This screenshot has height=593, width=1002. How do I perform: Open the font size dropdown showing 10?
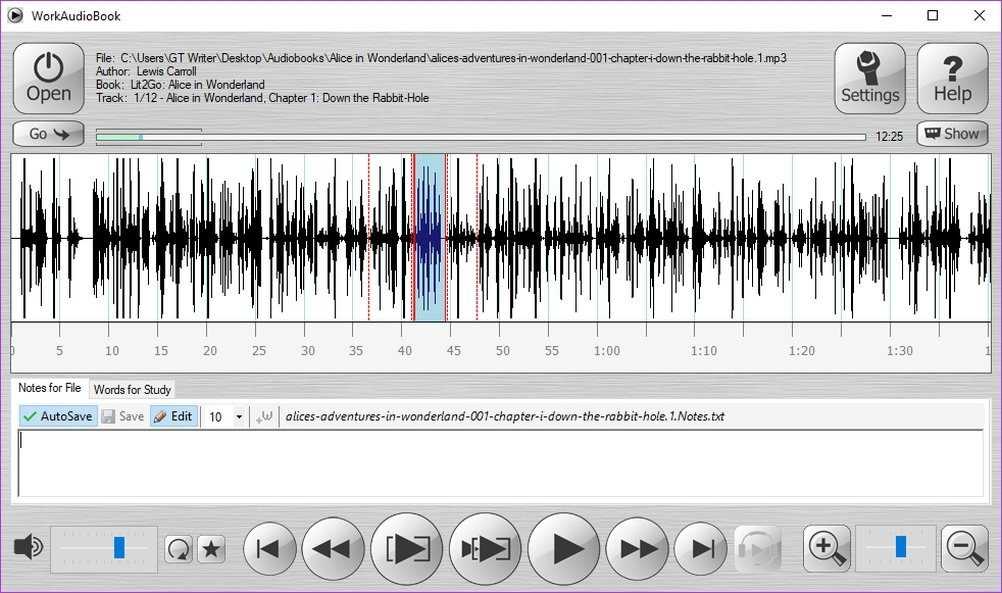239,416
